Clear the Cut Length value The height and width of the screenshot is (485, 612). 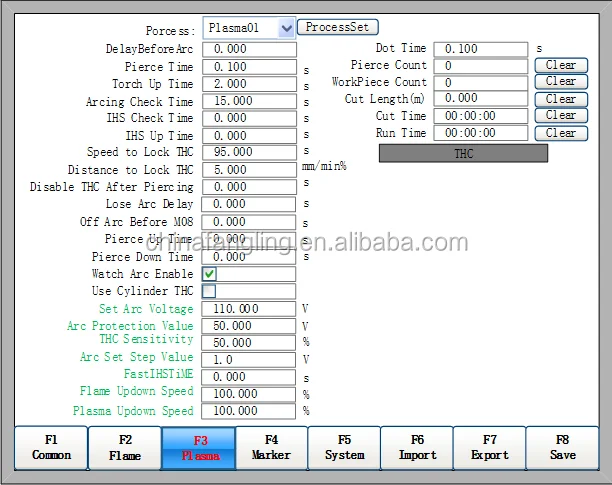561,99
